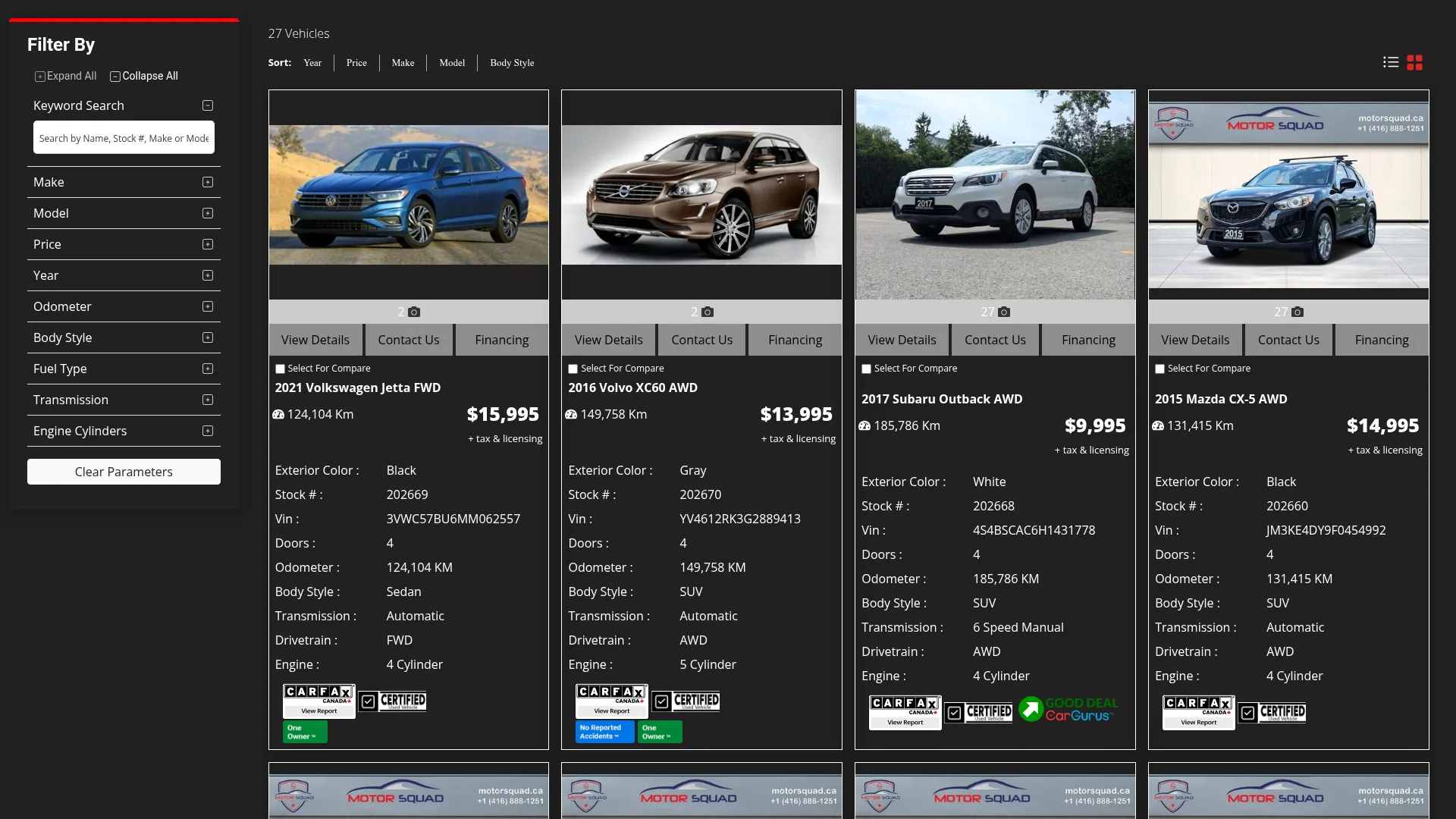Expand the Engine Cylinders filter

point(208,431)
